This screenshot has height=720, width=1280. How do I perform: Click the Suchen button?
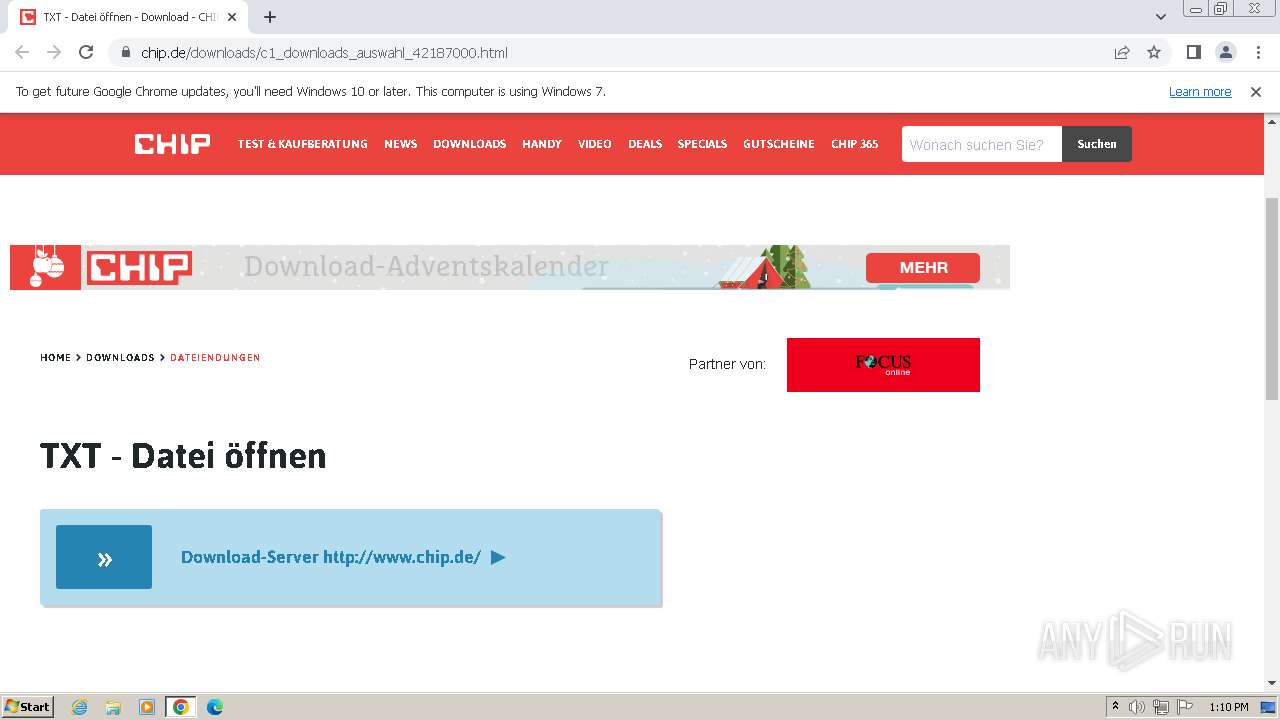[x=1097, y=144]
